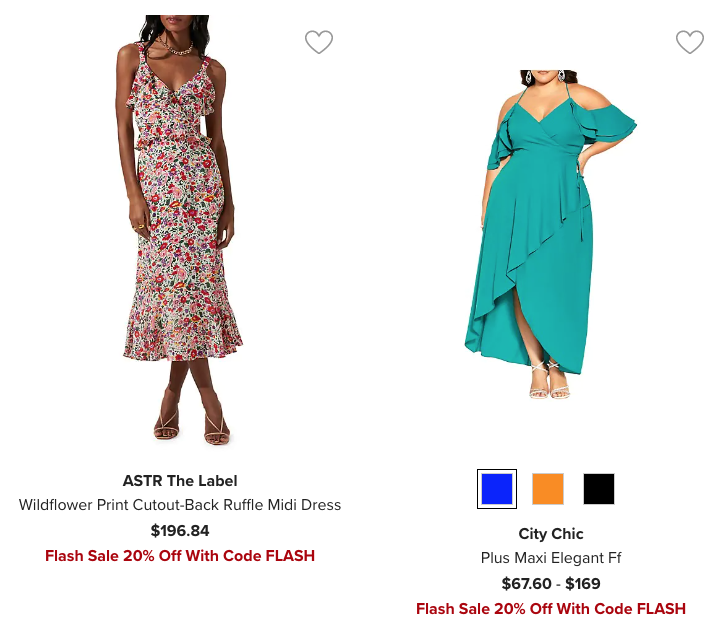Switch the City Chic dress color to orange
The width and height of the screenshot is (718, 626).
coord(548,489)
